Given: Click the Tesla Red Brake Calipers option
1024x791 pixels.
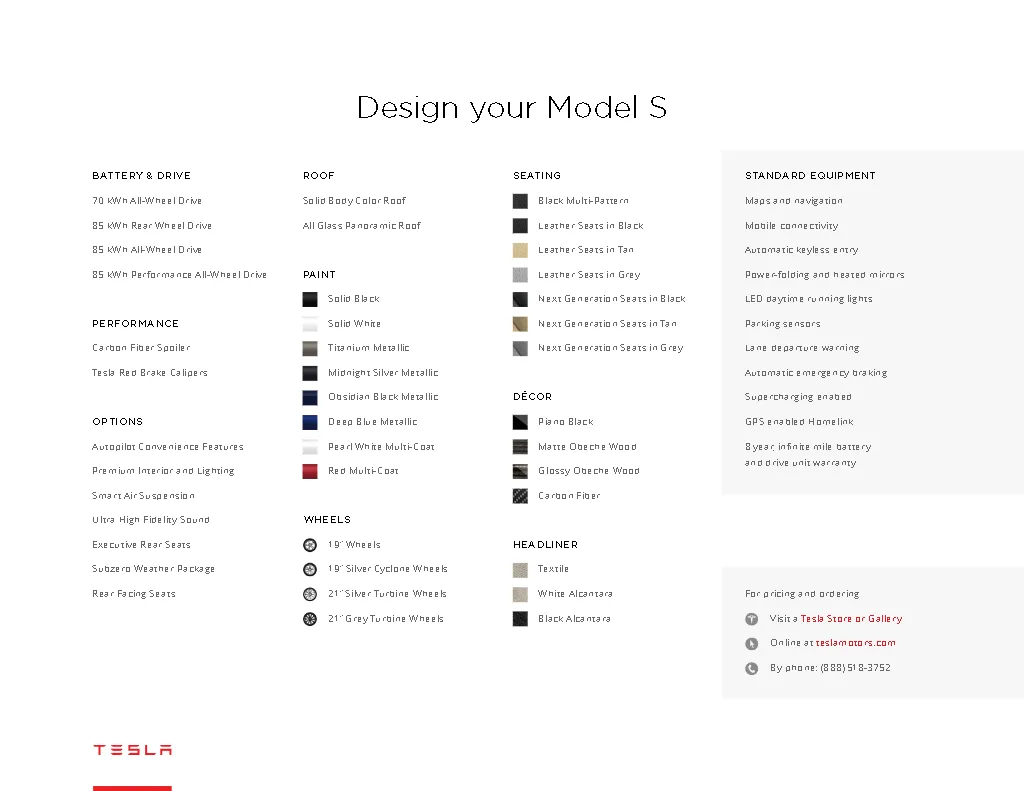Looking at the screenshot, I should [x=150, y=372].
